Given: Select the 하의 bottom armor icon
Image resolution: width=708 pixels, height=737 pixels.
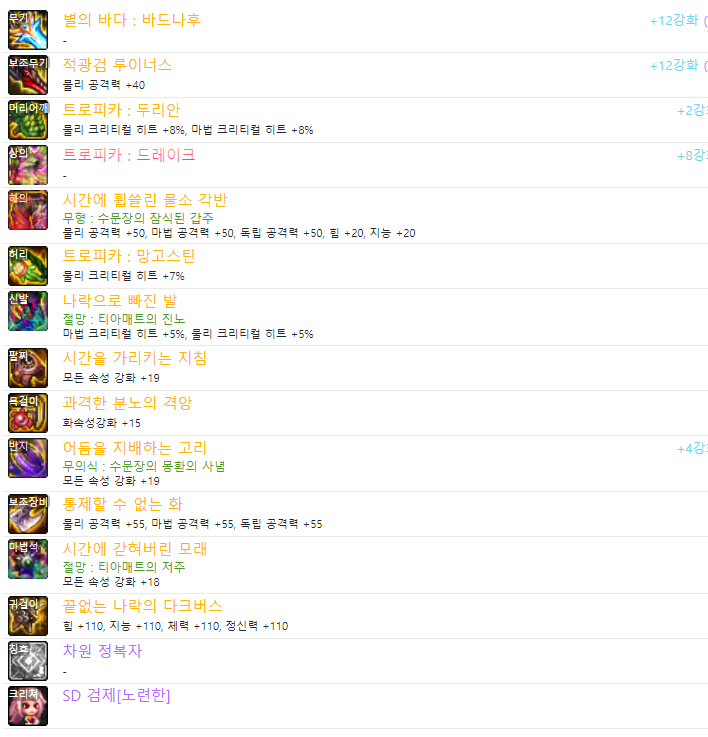Looking at the screenshot, I should [x=28, y=210].
